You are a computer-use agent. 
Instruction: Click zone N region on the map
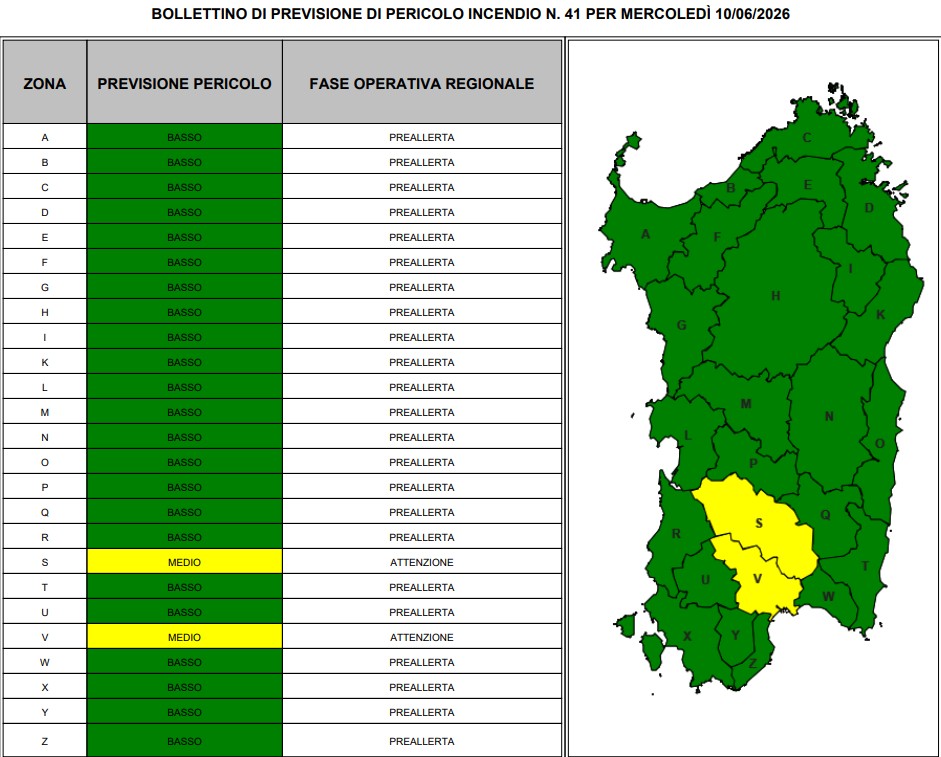[829, 417]
